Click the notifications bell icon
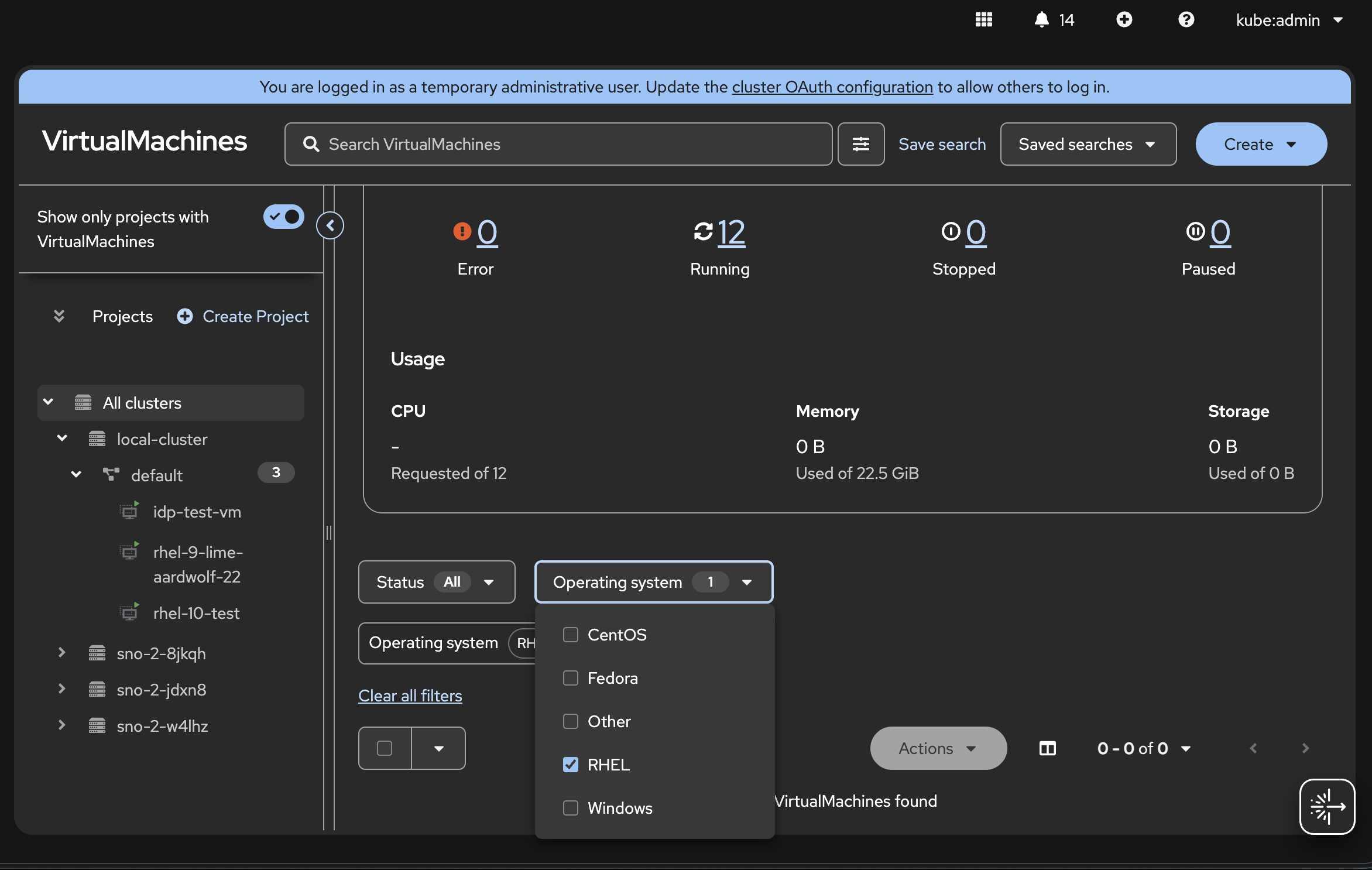1372x870 pixels. point(1042,20)
